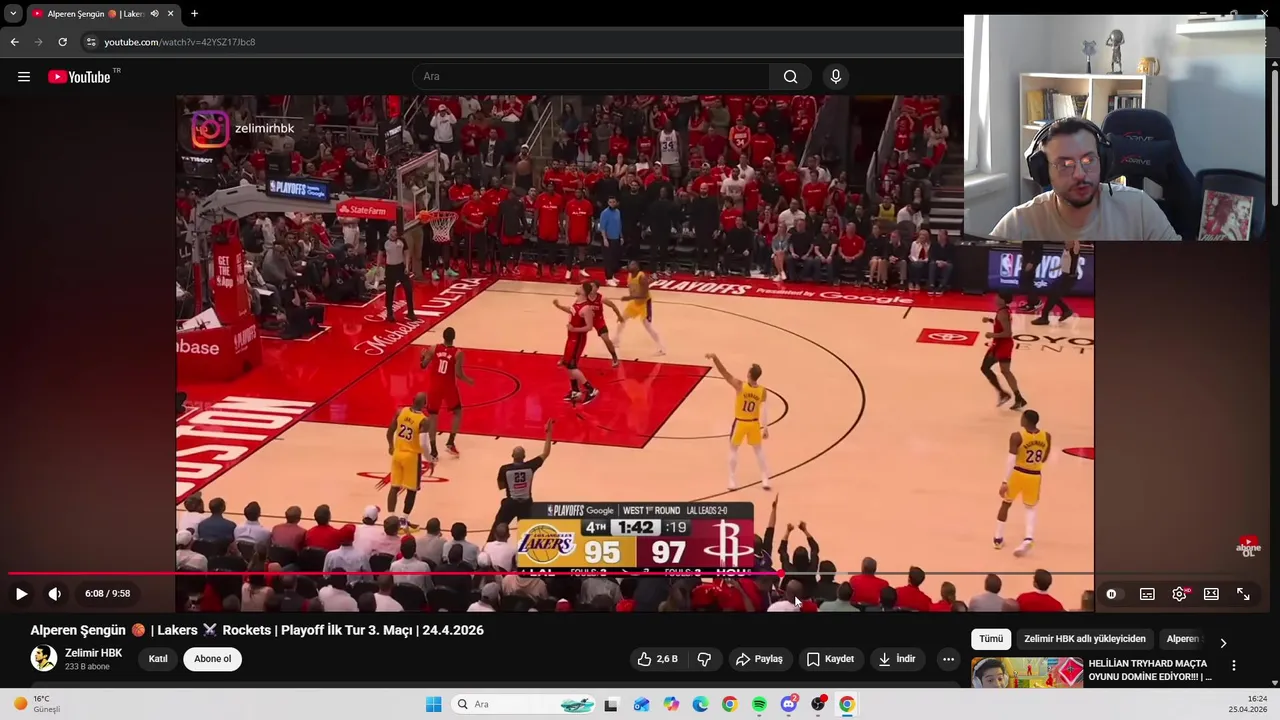View site information icon in address bar

91,42
